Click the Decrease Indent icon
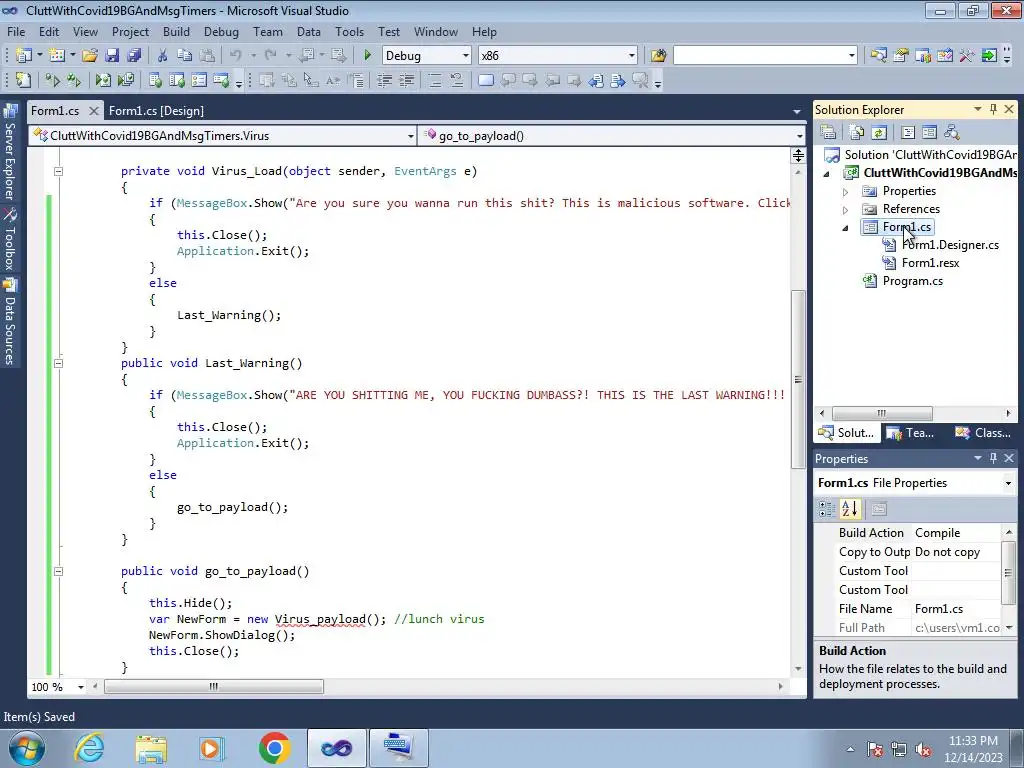The height and width of the screenshot is (768, 1024). (385, 80)
